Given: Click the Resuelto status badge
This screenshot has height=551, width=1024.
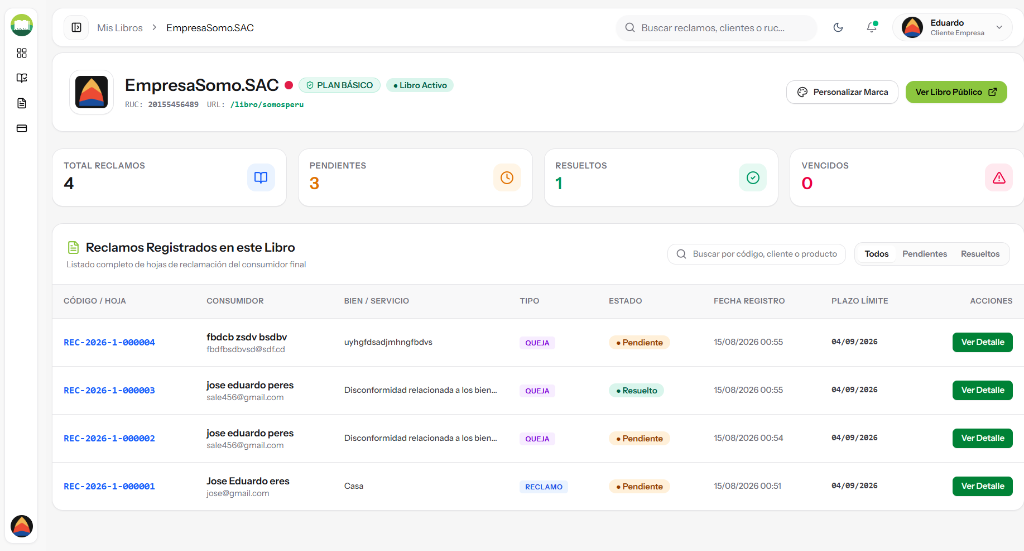Looking at the screenshot, I should click(x=637, y=390).
